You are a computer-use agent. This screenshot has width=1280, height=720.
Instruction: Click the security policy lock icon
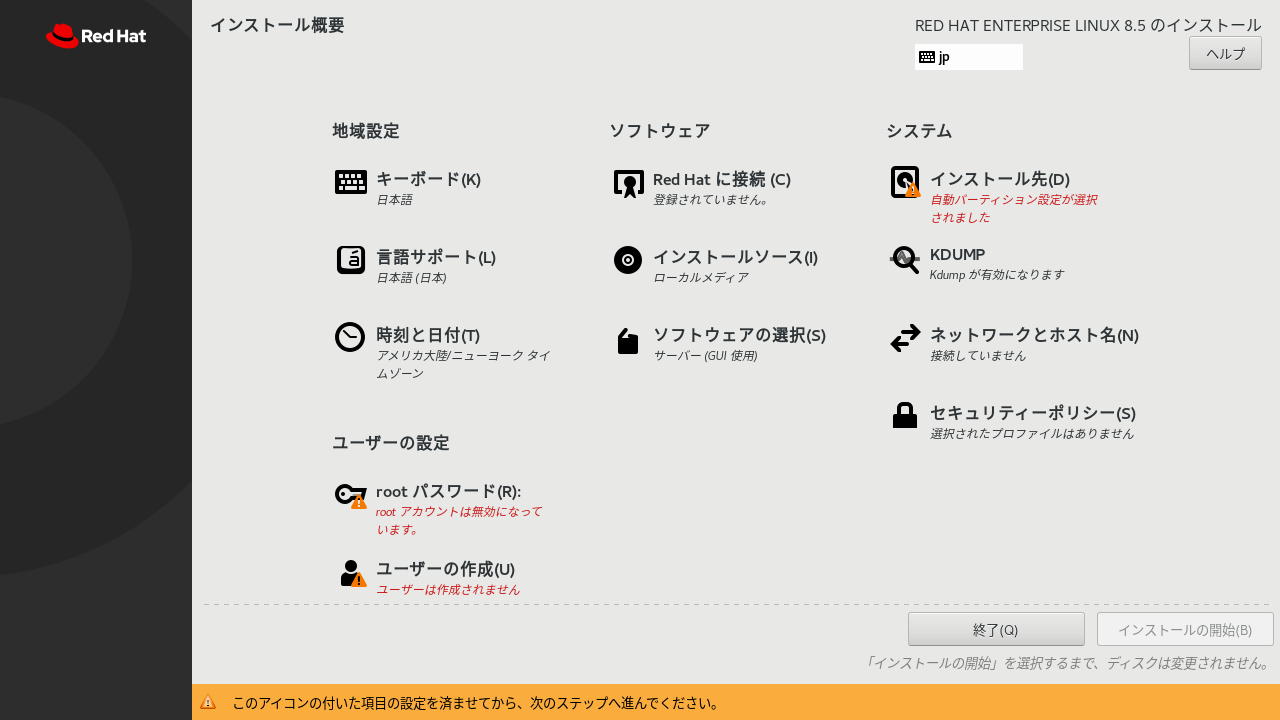[x=904, y=415]
